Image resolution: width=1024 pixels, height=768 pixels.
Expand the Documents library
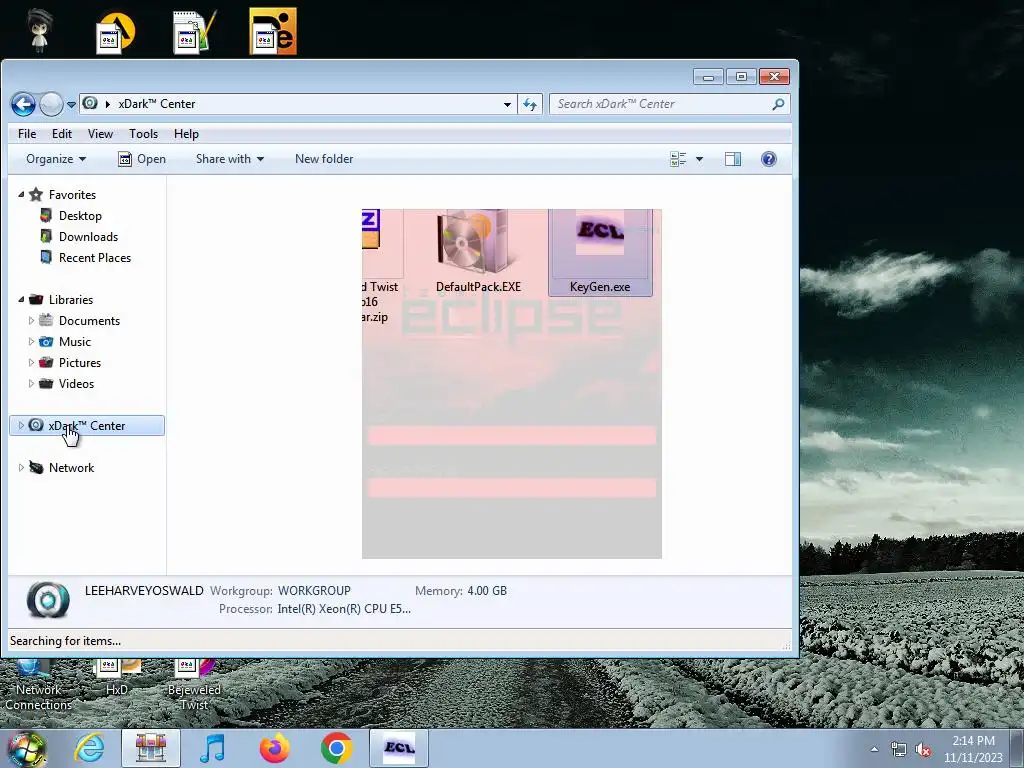tap(31, 321)
